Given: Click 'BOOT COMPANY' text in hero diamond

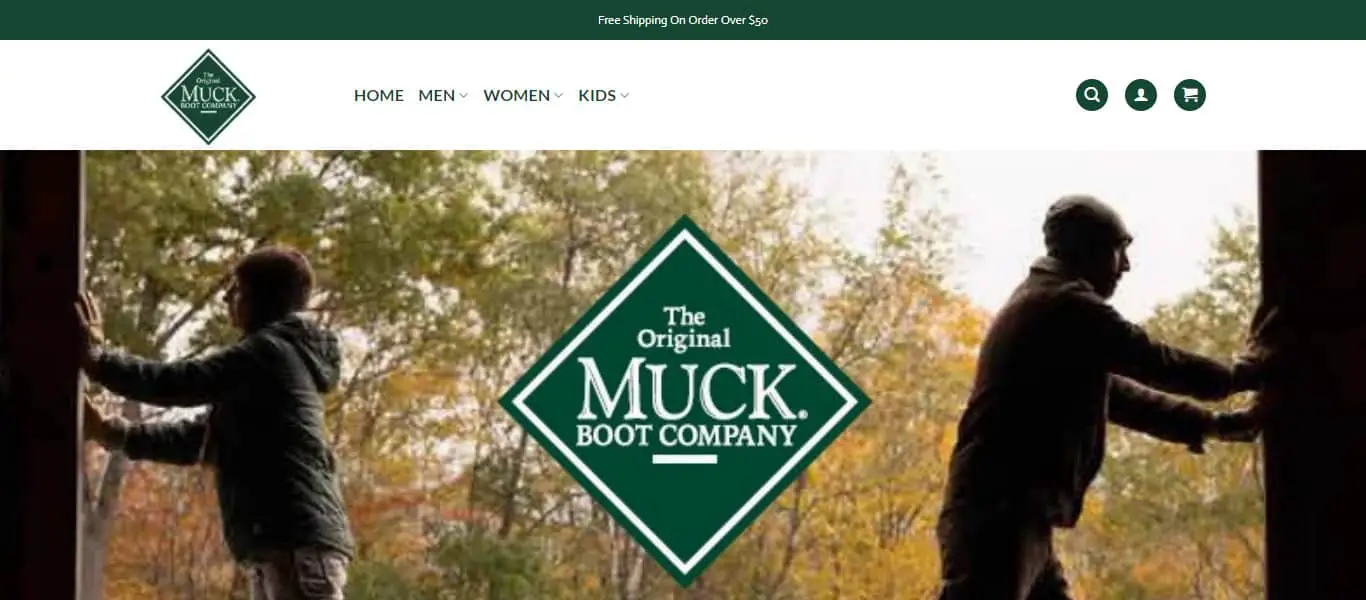Looking at the screenshot, I should [x=685, y=435].
